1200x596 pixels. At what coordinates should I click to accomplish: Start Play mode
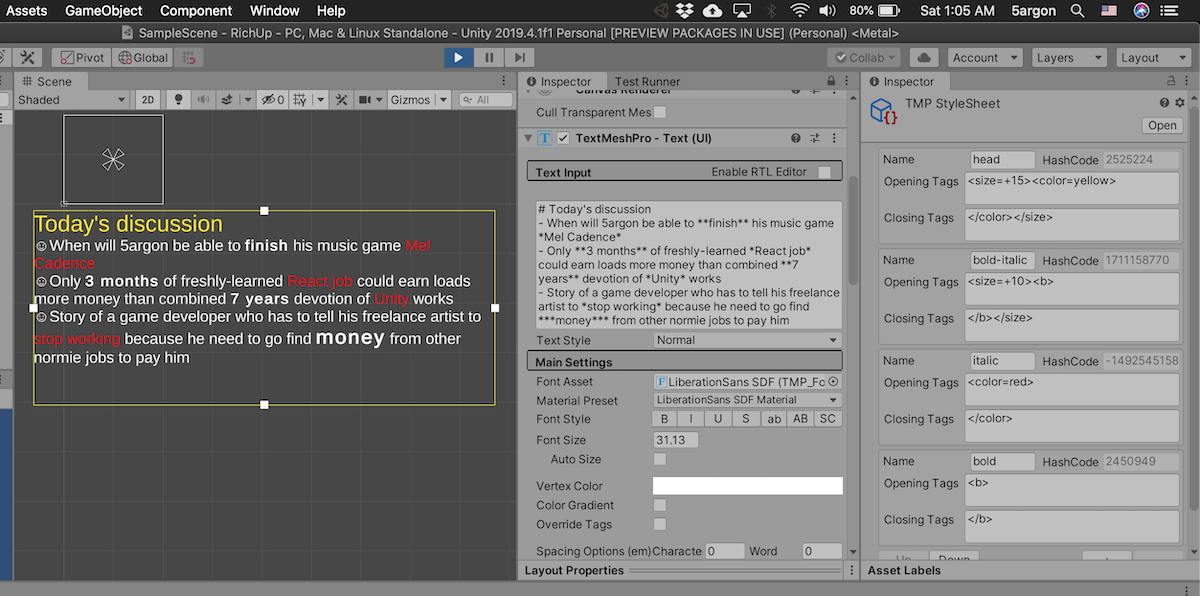click(458, 58)
